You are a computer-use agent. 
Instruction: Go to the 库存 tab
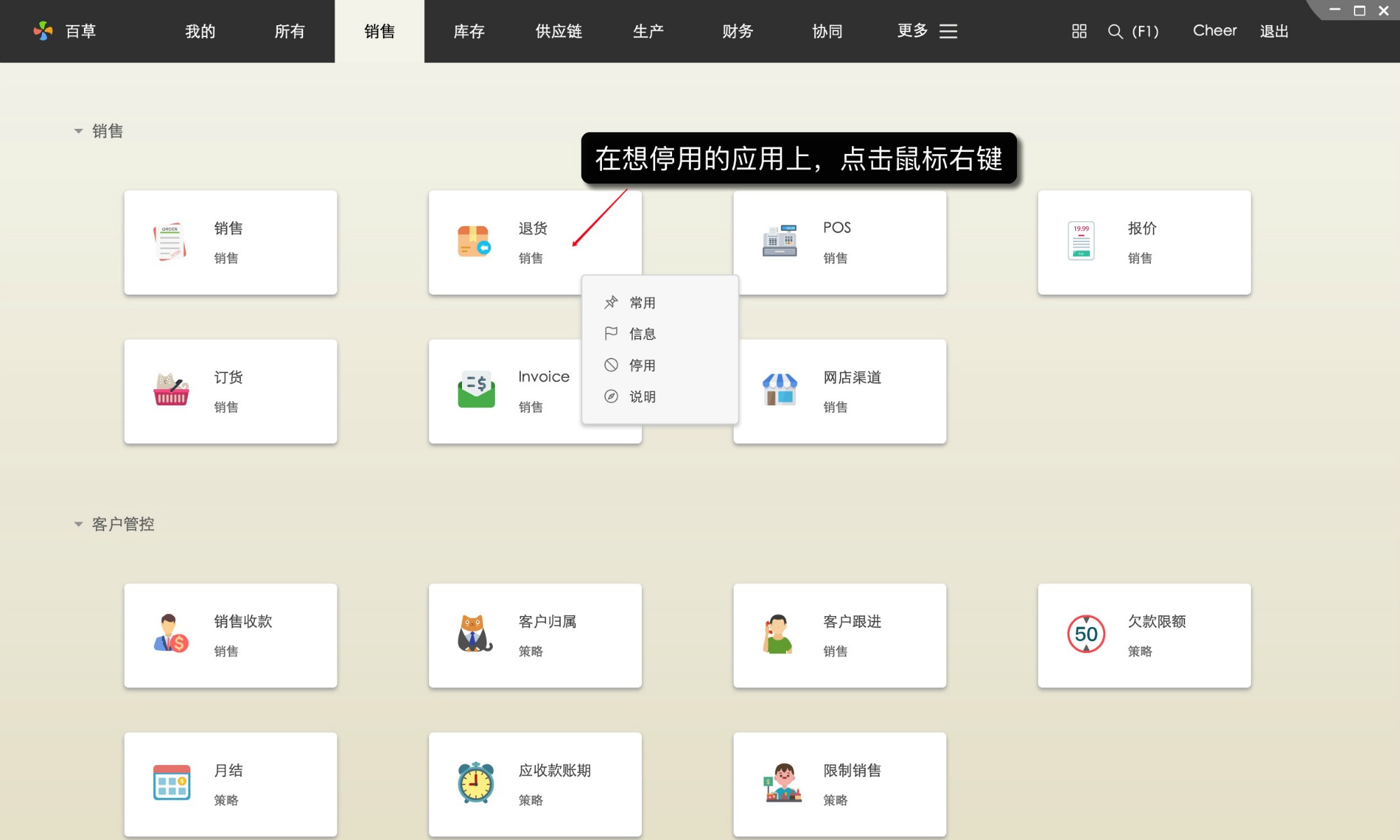tap(469, 31)
